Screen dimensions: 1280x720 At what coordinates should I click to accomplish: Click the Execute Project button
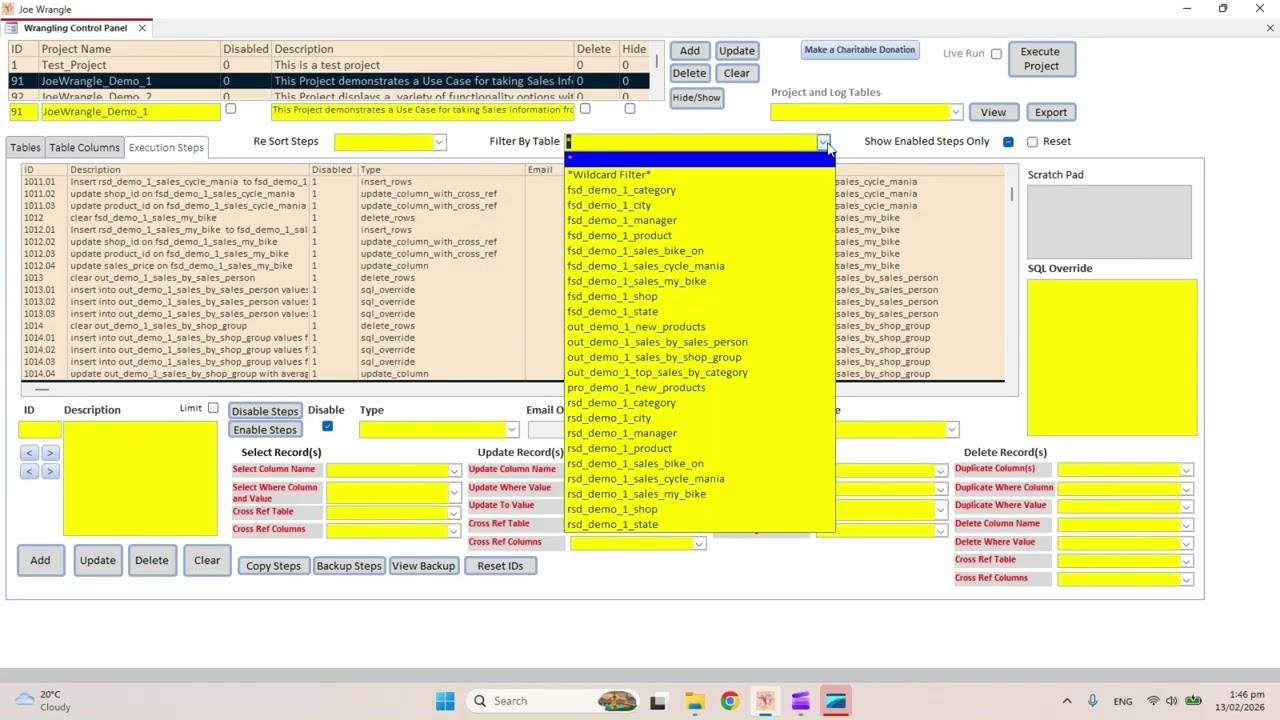tap(1040, 59)
